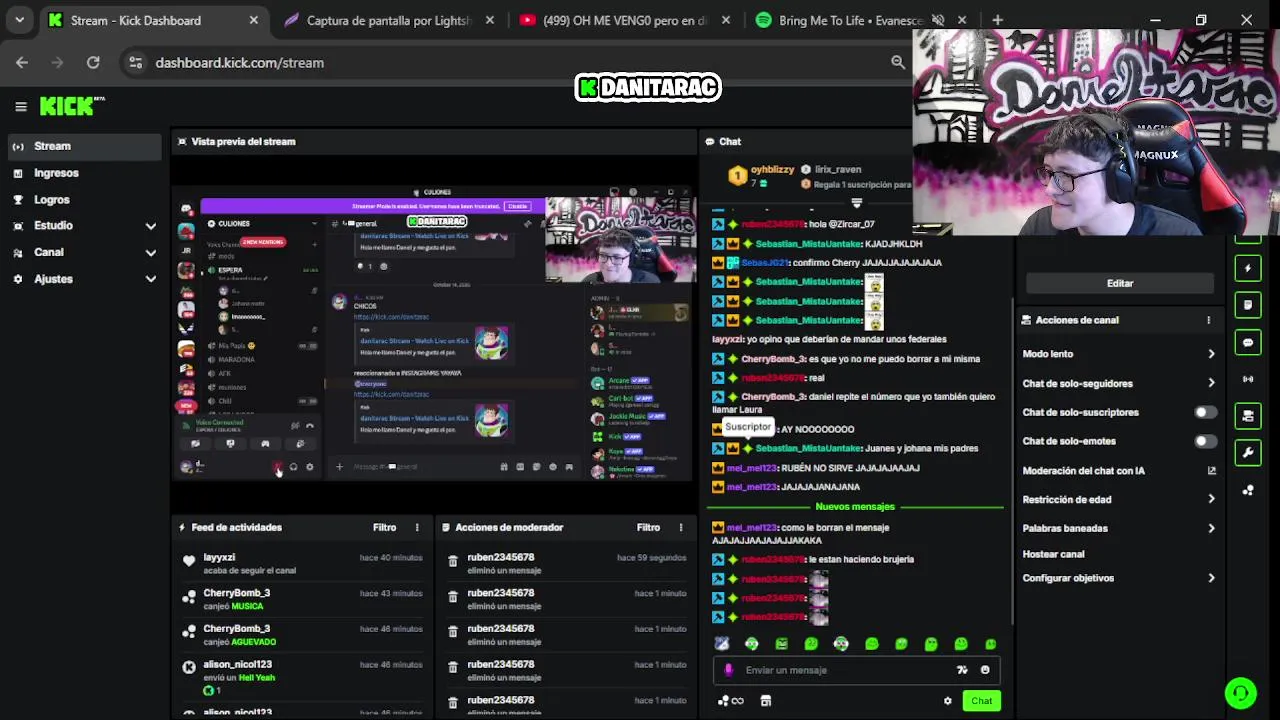This screenshot has height=720, width=1280.
Task: Open CherryBomb_3 MUSICA activity entry
Action: pyautogui.click(x=304, y=599)
